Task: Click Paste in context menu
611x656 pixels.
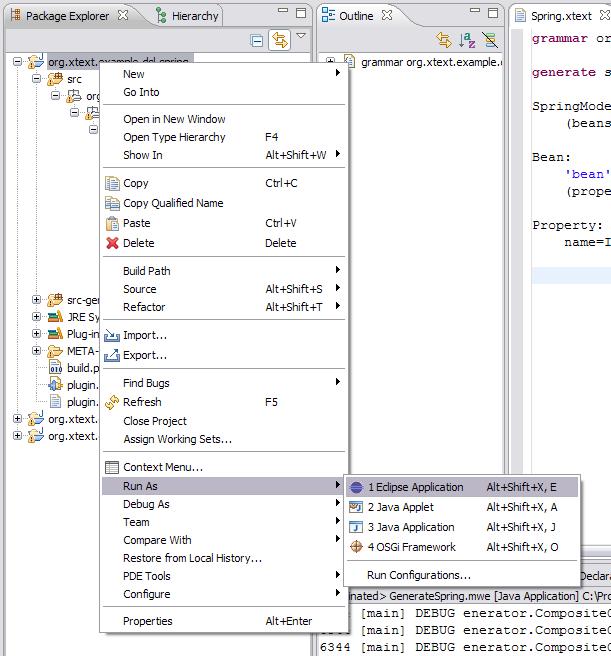Action: [x=224, y=223]
